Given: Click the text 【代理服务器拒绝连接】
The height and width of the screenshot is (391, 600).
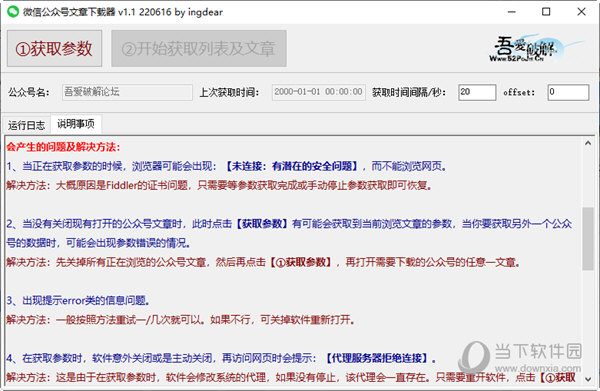Looking at the screenshot, I should tap(377, 358).
